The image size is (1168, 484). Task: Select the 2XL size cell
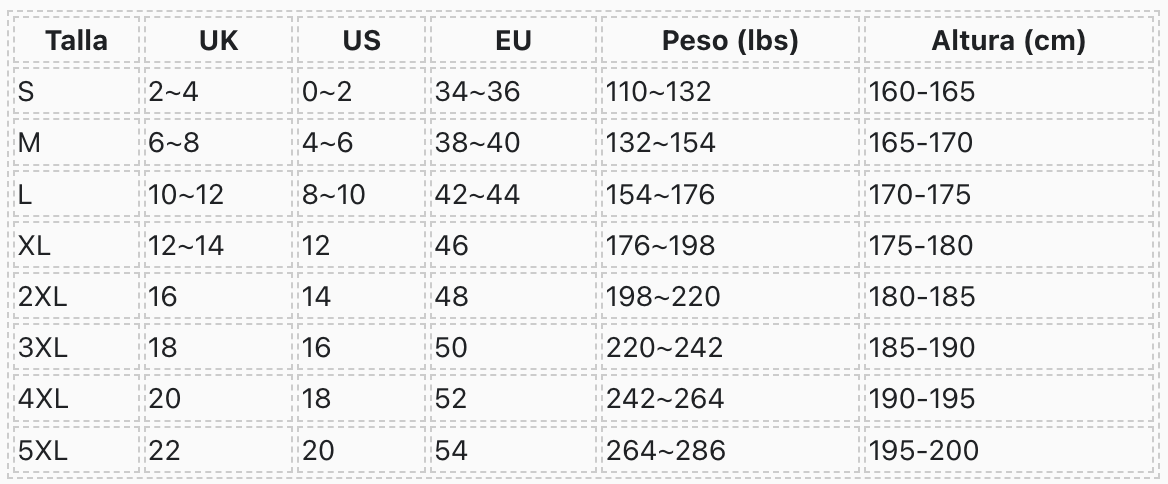77,296
